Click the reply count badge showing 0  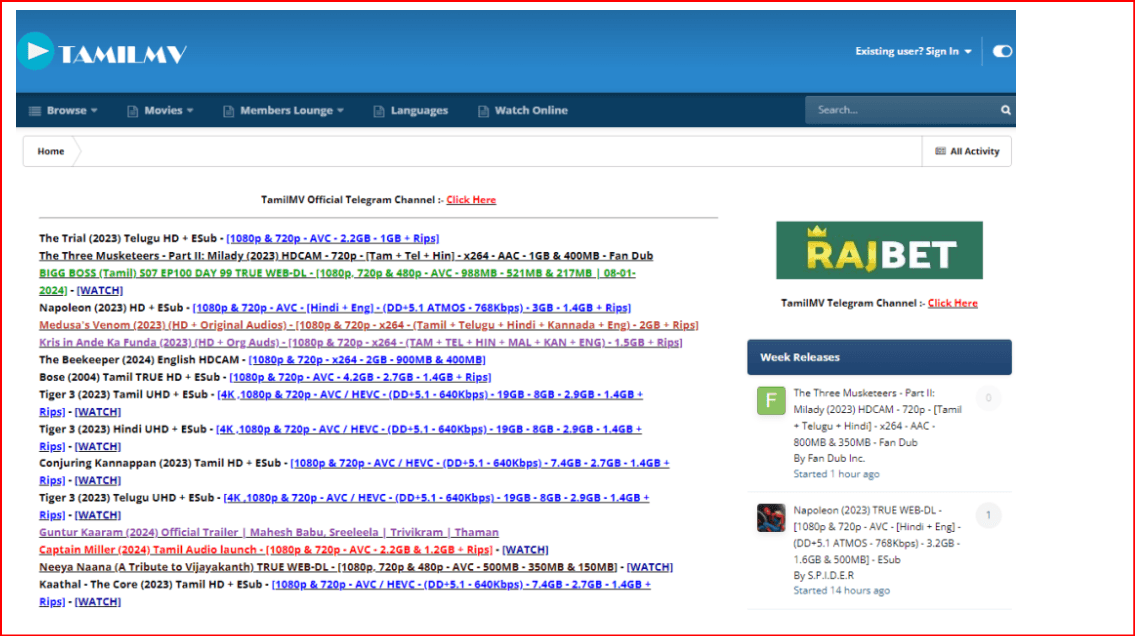pos(988,398)
